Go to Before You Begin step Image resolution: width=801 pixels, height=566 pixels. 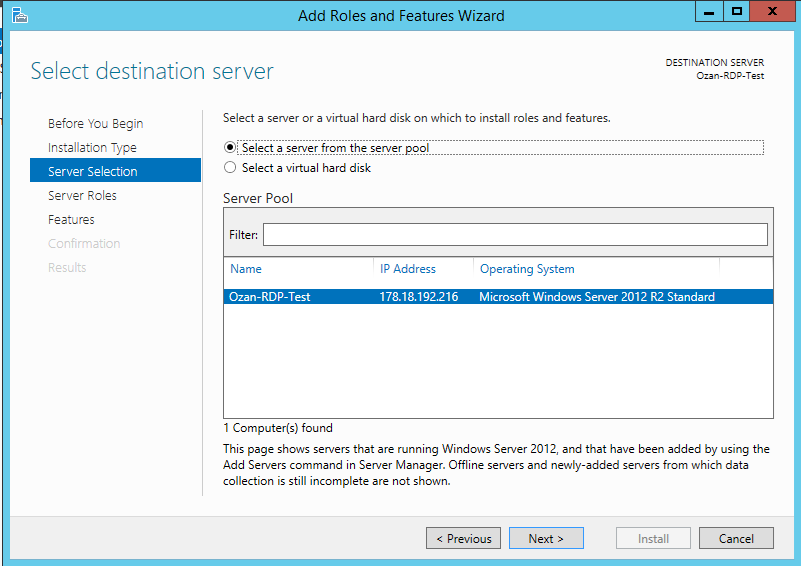tap(95, 124)
